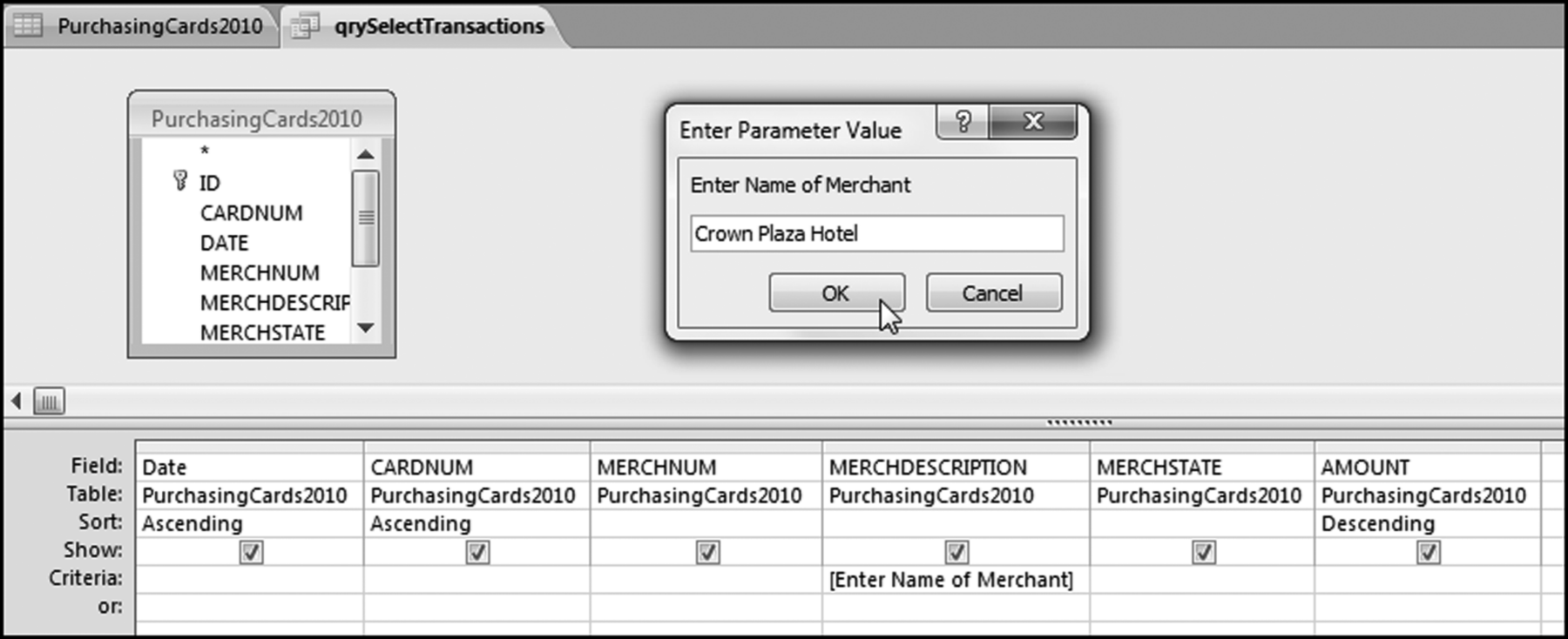Switch to PurchasingCards2010 tab

tap(159, 26)
